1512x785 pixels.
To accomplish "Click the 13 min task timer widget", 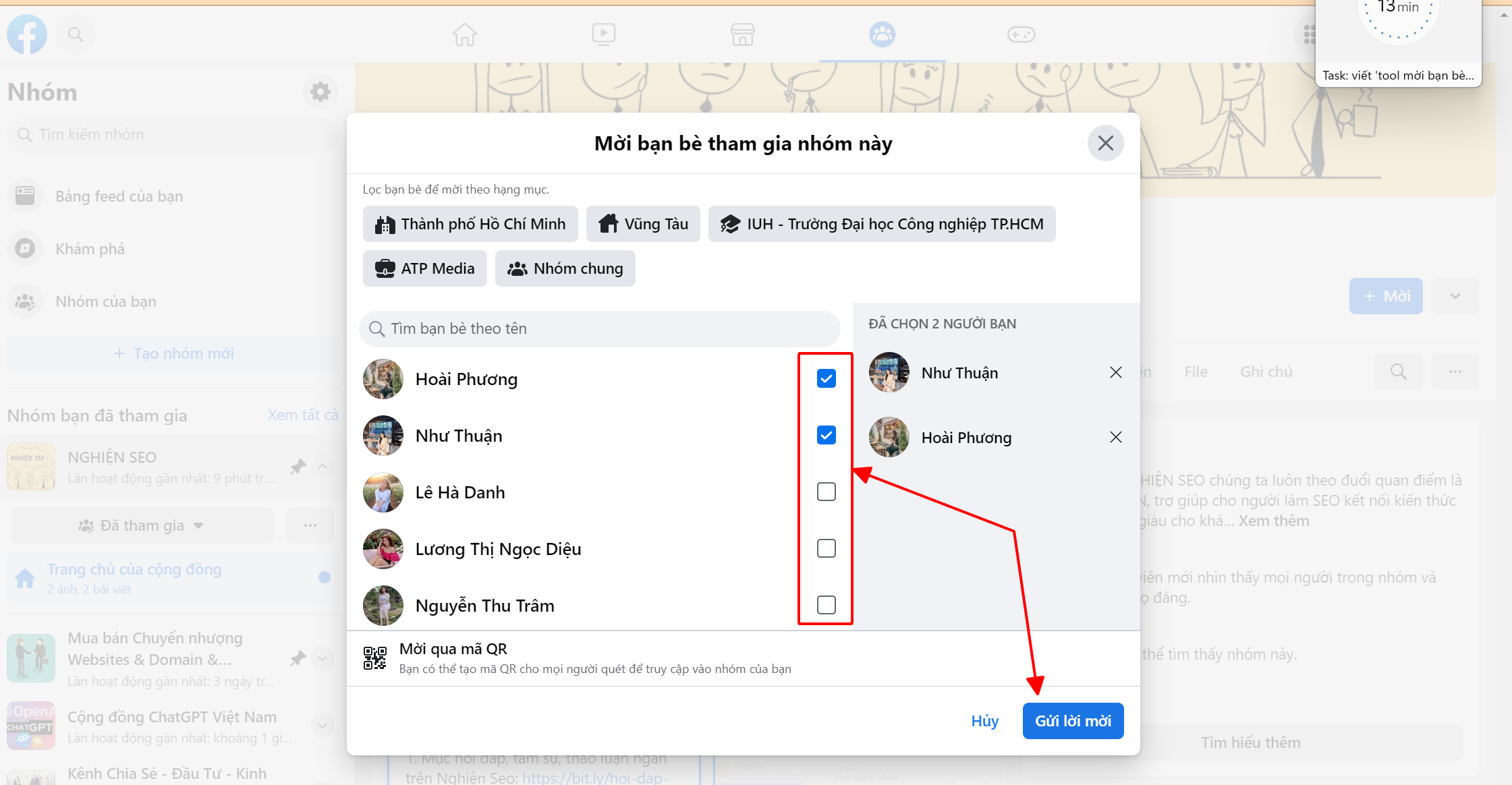I will [1398, 42].
